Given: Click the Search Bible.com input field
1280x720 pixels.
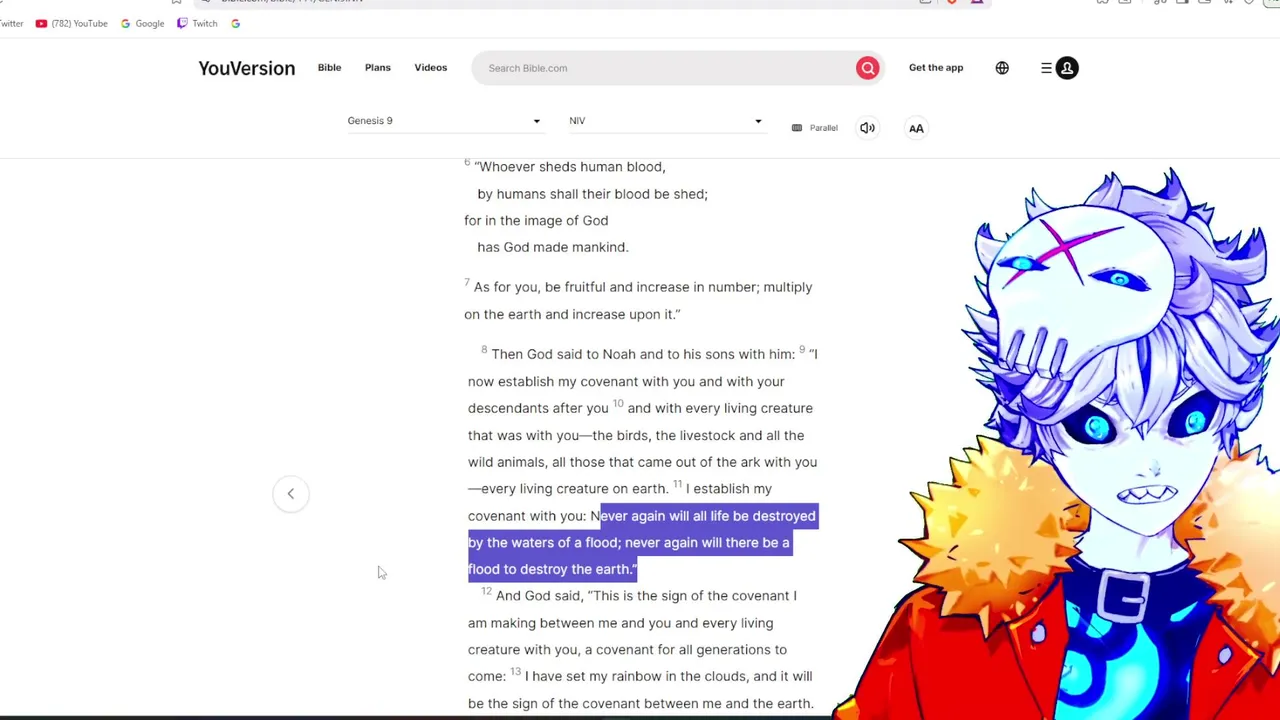Looking at the screenshot, I should (x=664, y=68).
